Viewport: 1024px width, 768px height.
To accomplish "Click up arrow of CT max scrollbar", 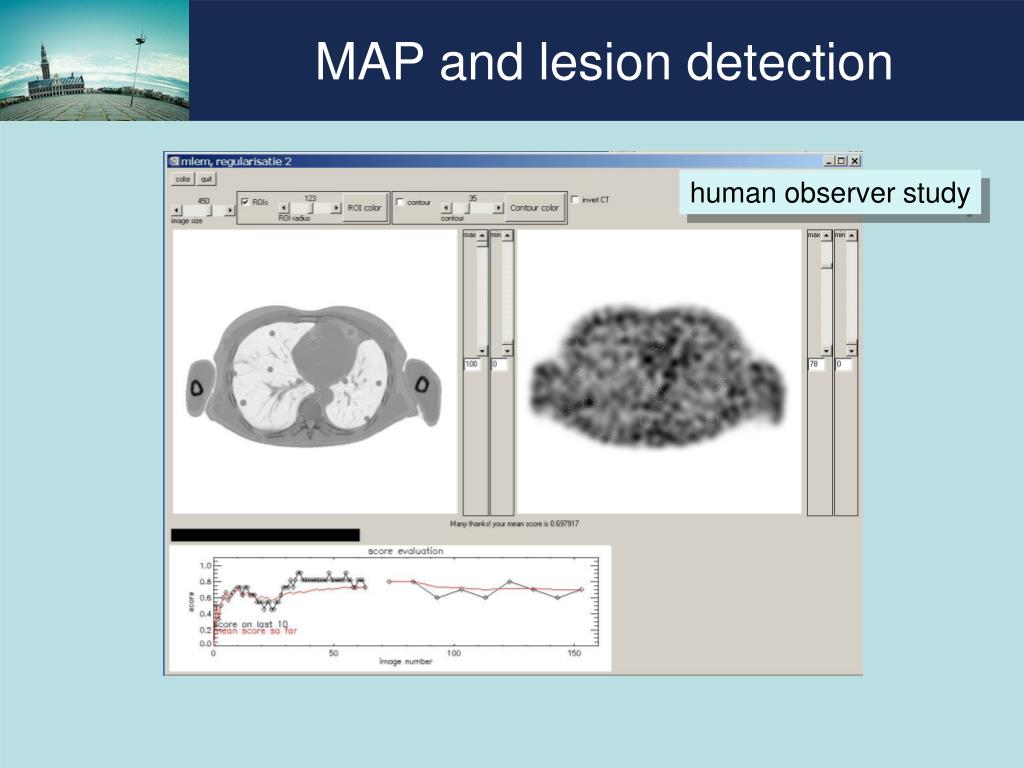I will (x=482, y=235).
